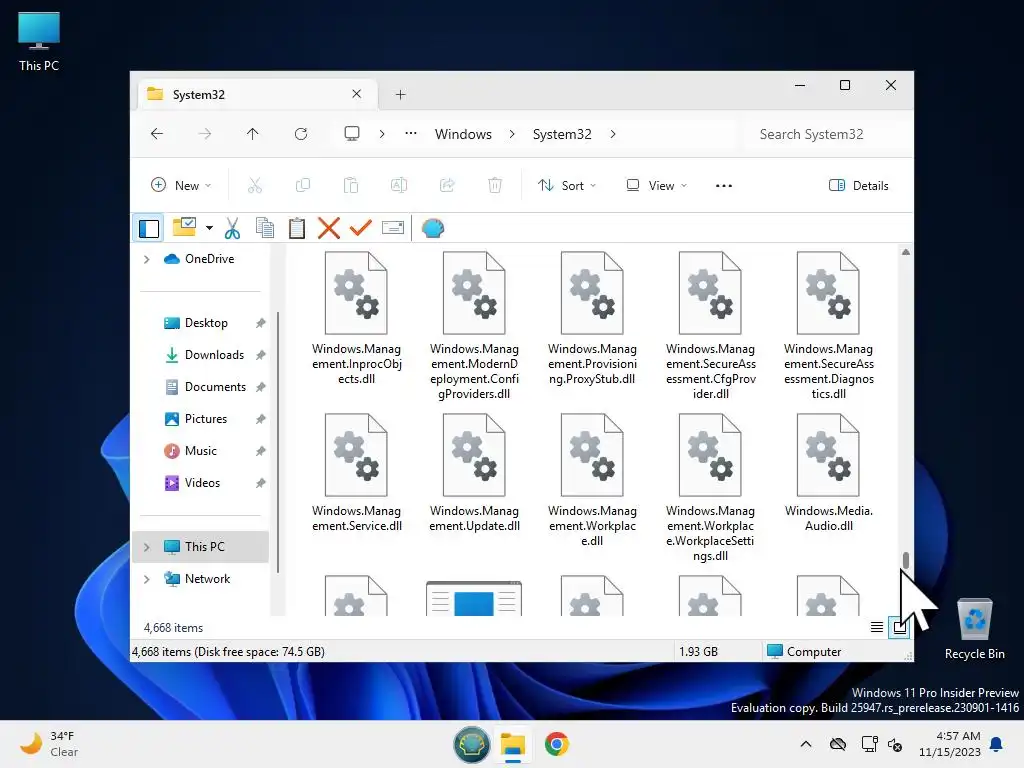Select Windows.Management.InprocObjects.dll file
The width and height of the screenshot is (1024, 768).
[x=357, y=318]
